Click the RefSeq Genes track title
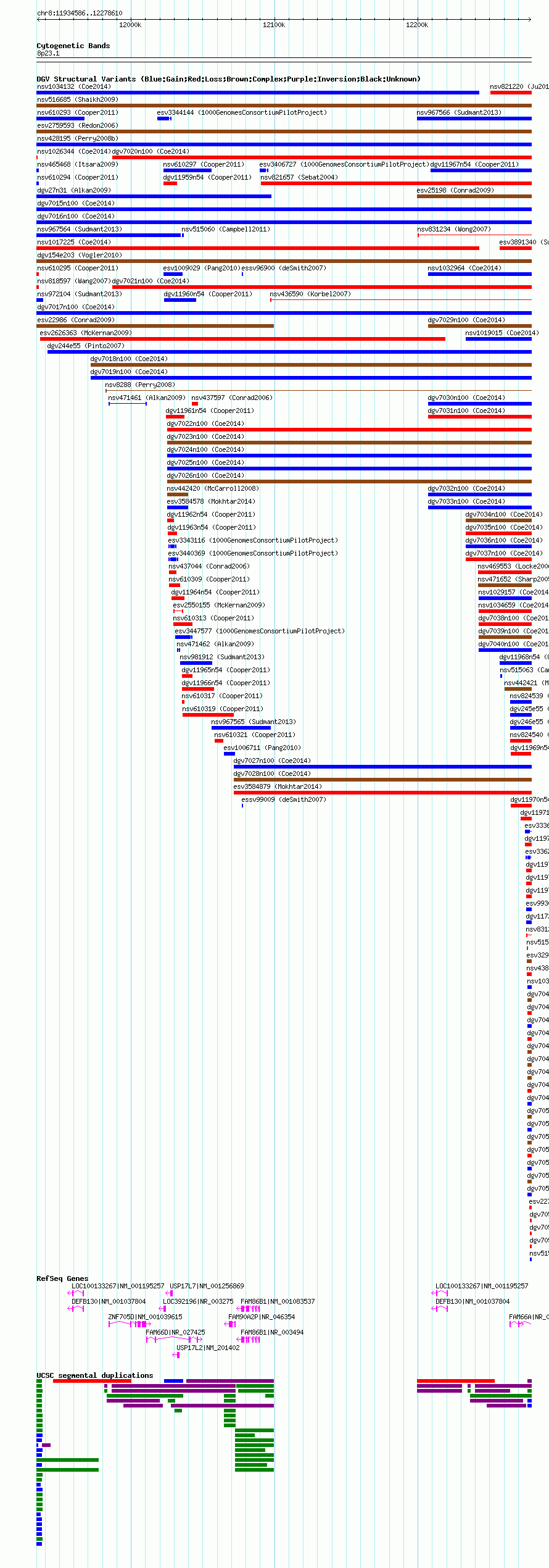The image size is (549, 1568). [62, 1278]
